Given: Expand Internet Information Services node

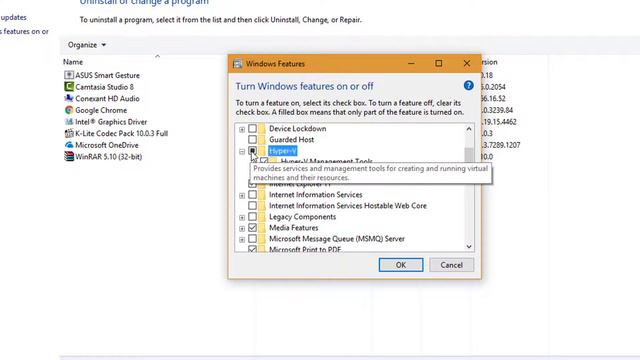Looking at the screenshot, I should [242, 196].
